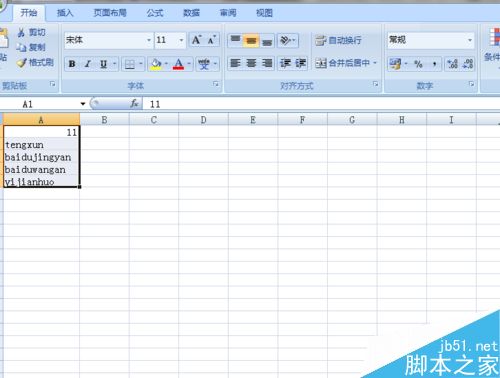Image resolution: width=500 pixels, height=378 pixels.
Task: Click the text orientation icon
Action: [285, 40]
